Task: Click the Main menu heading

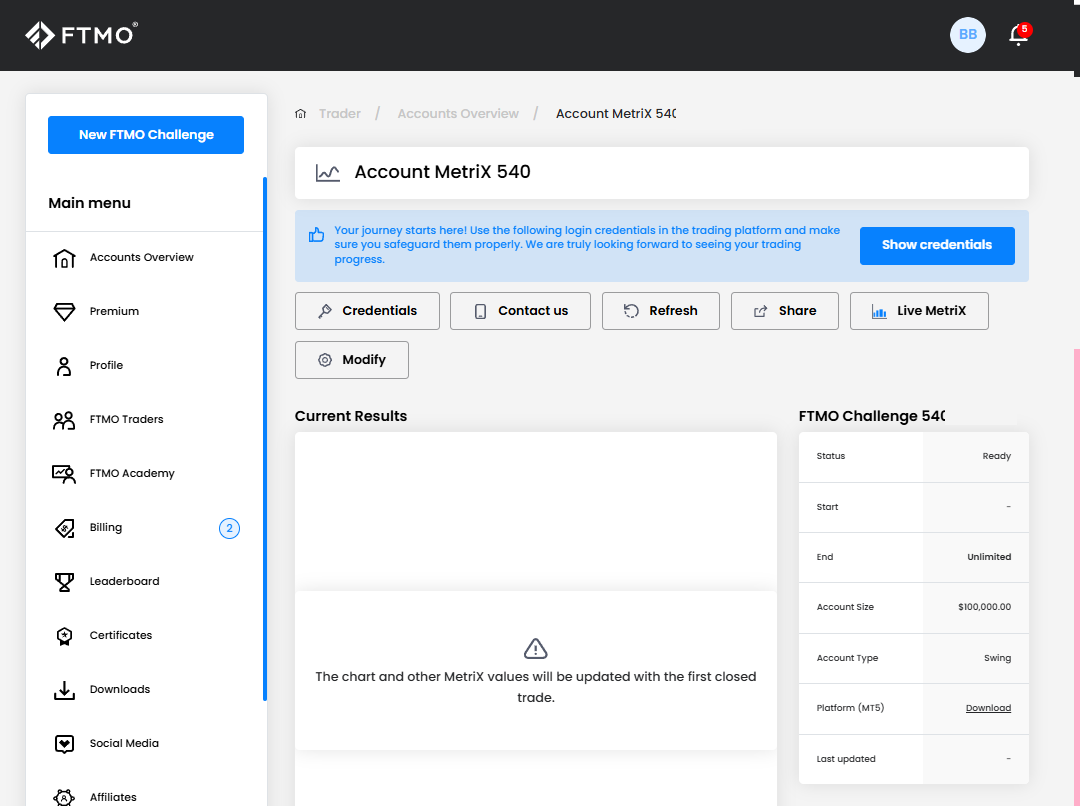Action: (90, 203)
